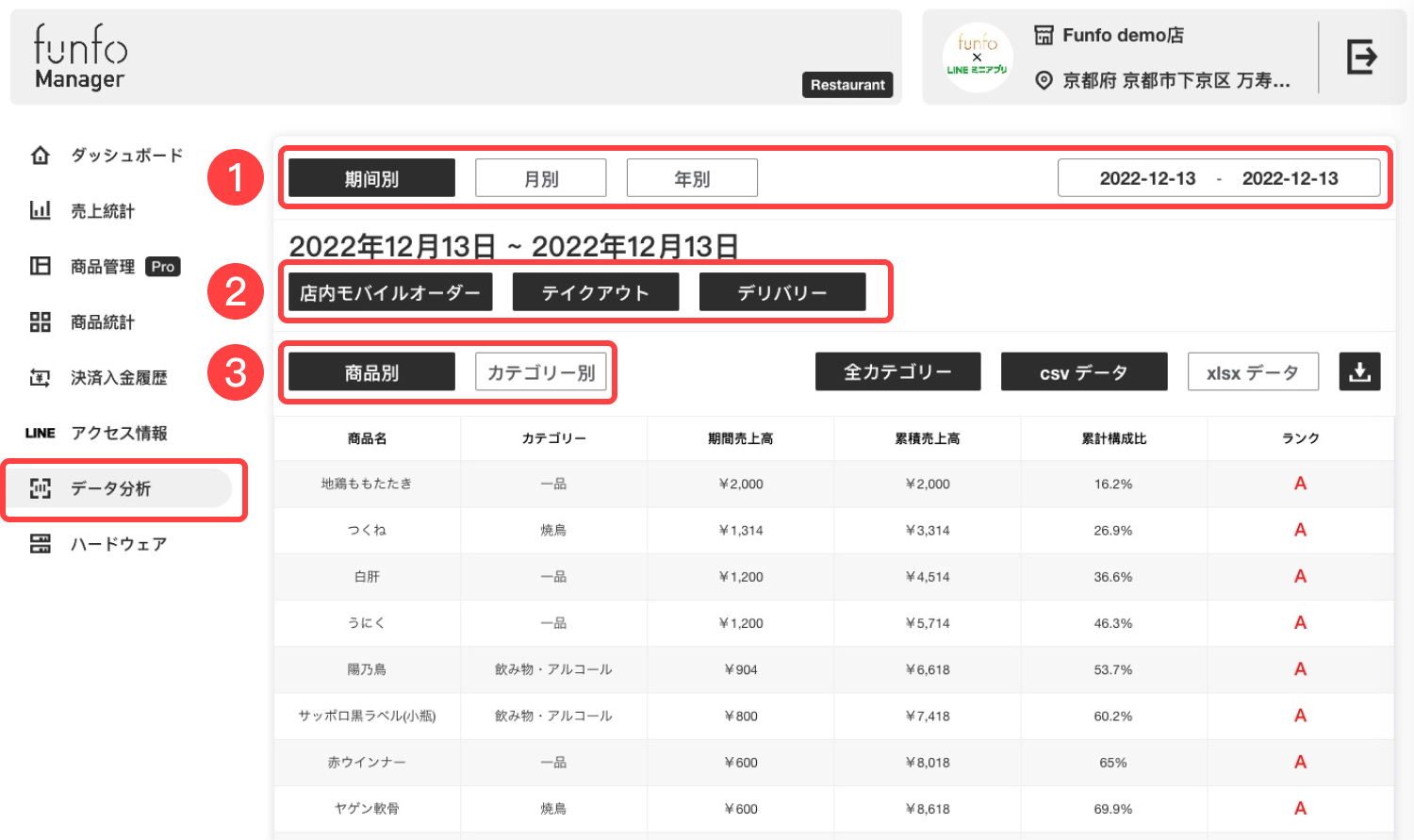Click the funfo Manager logo
This screenshot has width=1414, height=840.
click(80, 57)
